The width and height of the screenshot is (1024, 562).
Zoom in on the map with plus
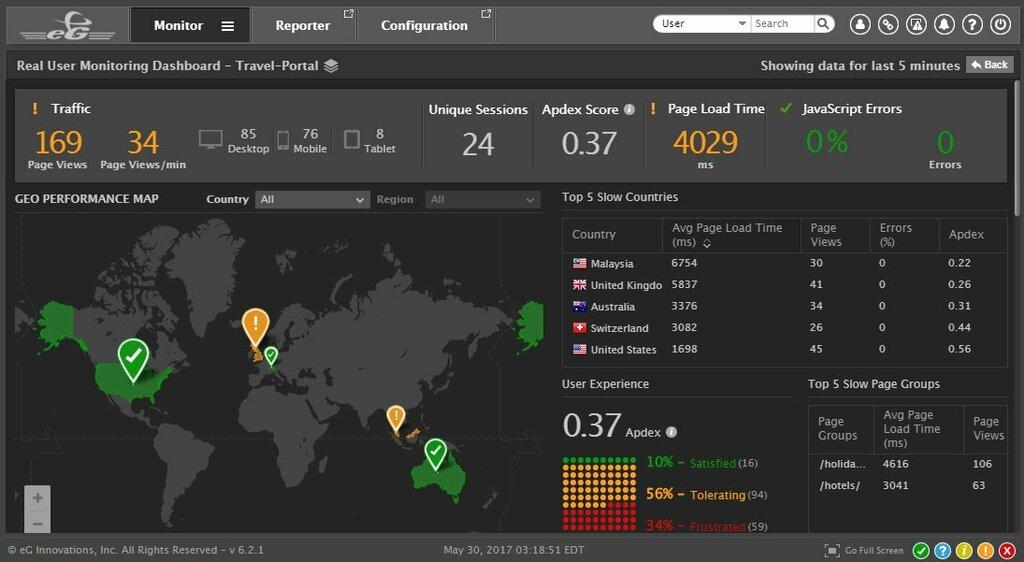pyautogui.click(x=37, y=498)
